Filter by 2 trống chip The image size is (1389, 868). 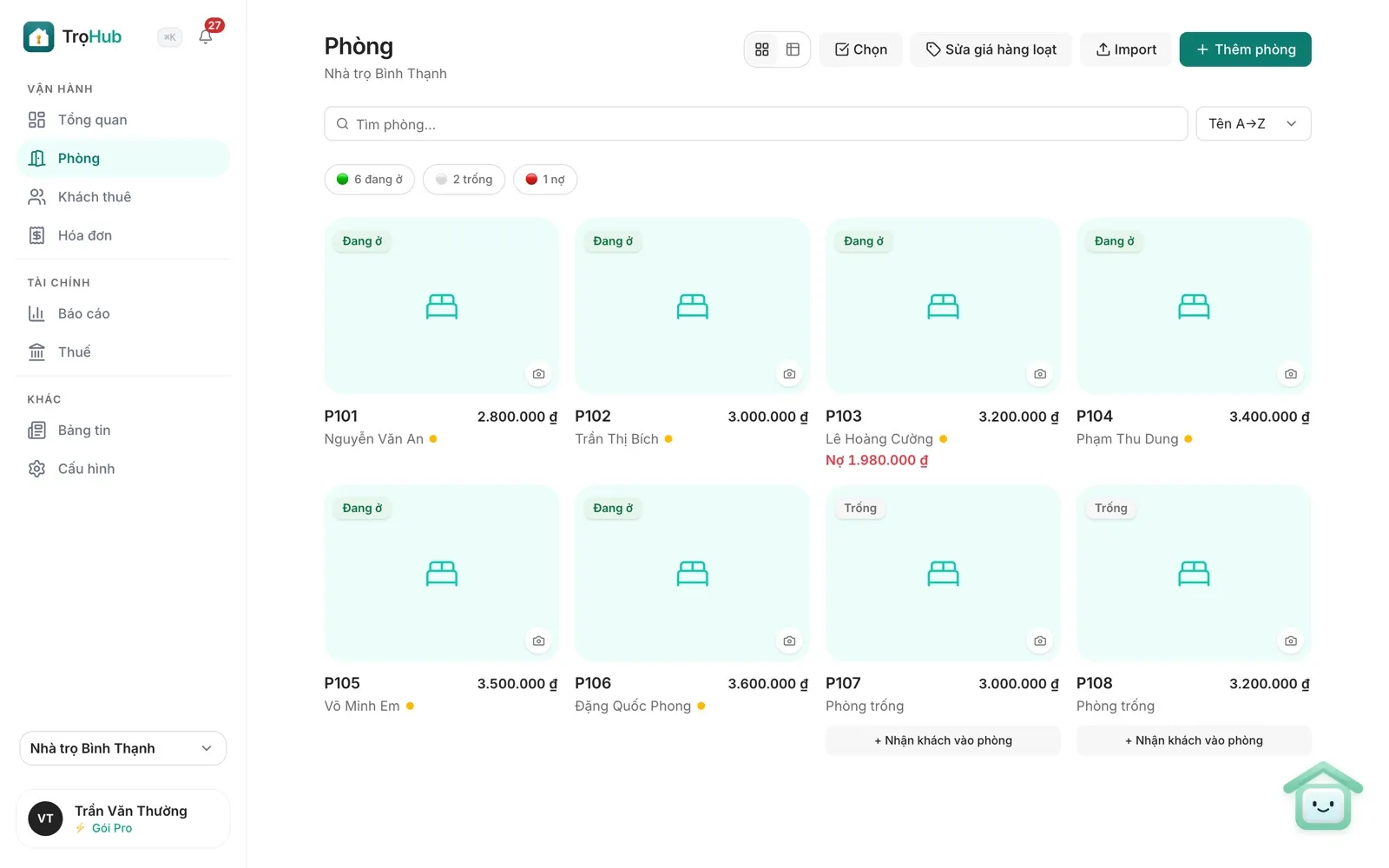pos(464,180)
